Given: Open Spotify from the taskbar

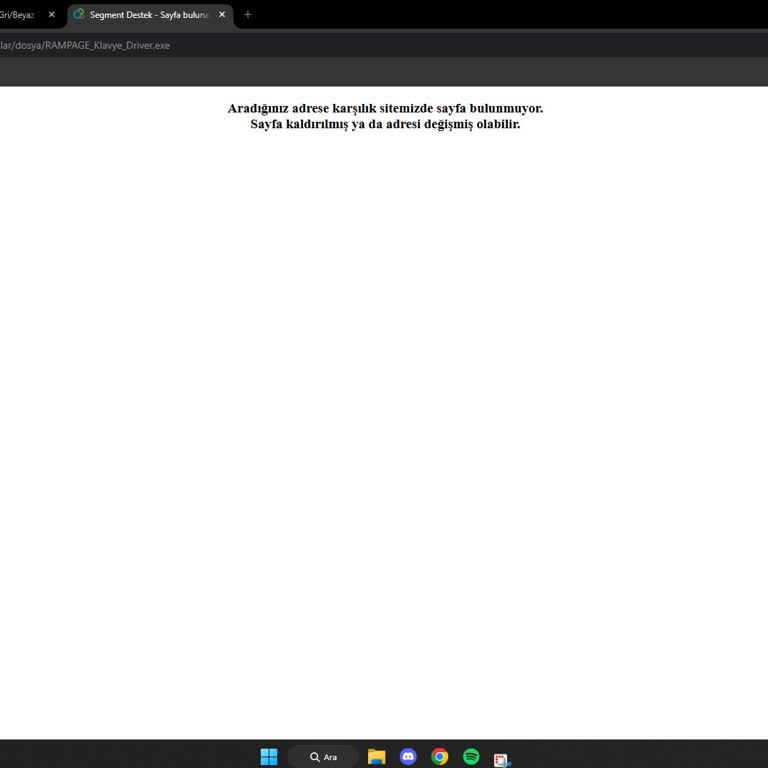Looking at the screenshot, I should (471, 756).
